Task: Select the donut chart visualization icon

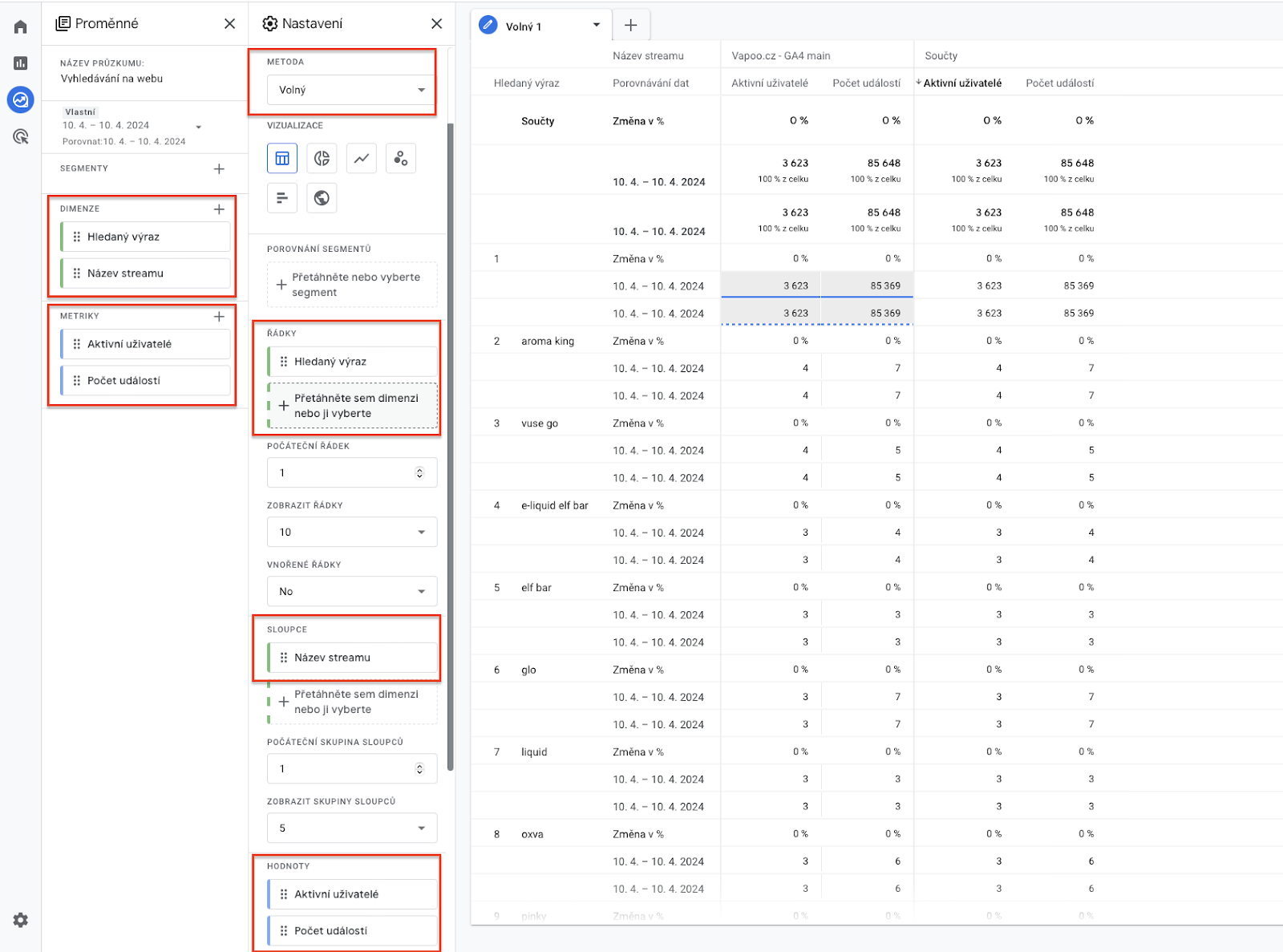Action: (x=322, y=159)
